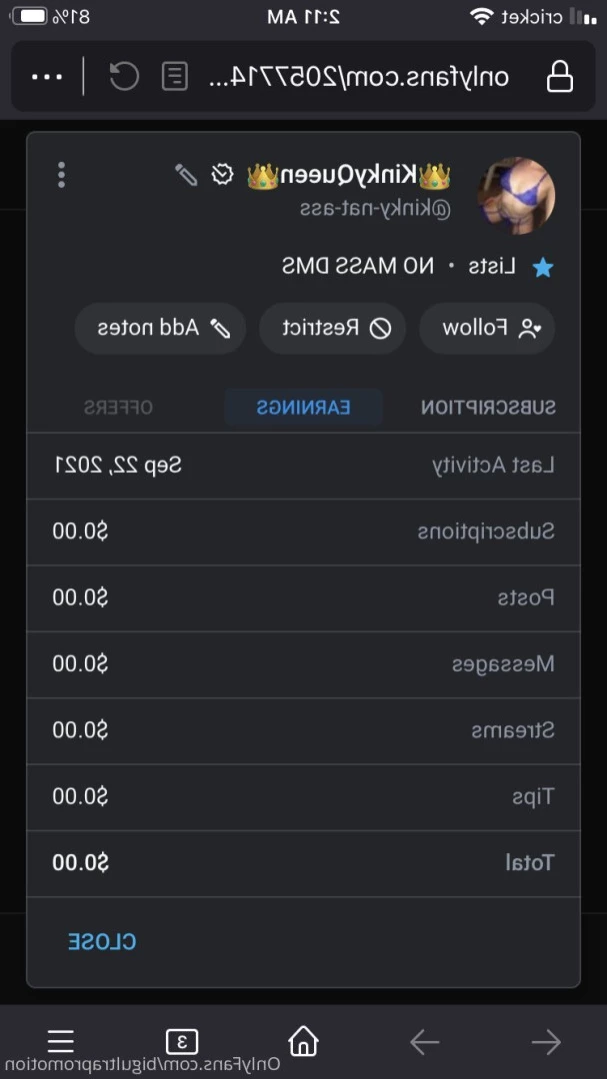607x1079 pixels.
Task: Open the tabs counter showing 3
Action: 182,1042
